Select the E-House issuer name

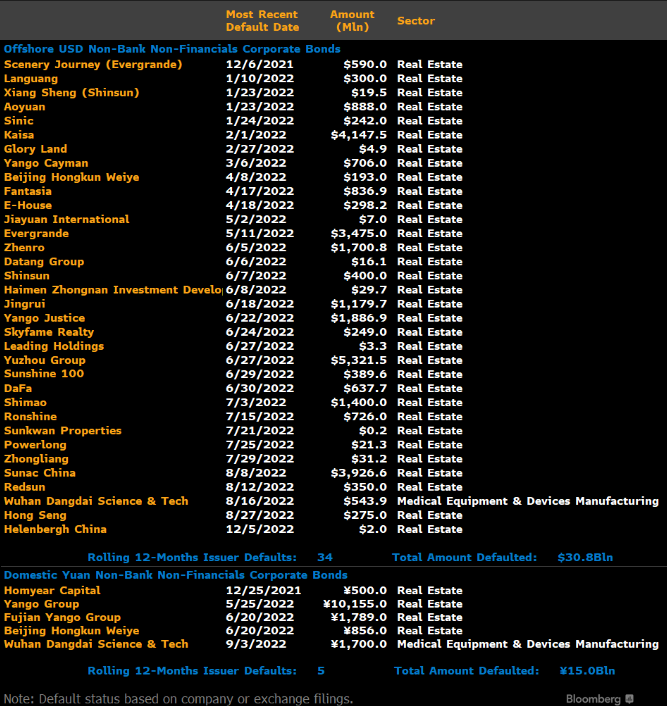pos(28,205)
